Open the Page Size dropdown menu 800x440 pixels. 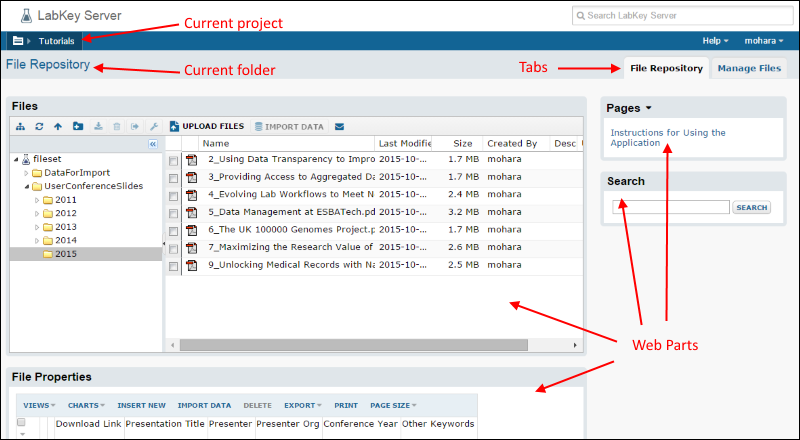pyautogui.click(x=393, y=405)
